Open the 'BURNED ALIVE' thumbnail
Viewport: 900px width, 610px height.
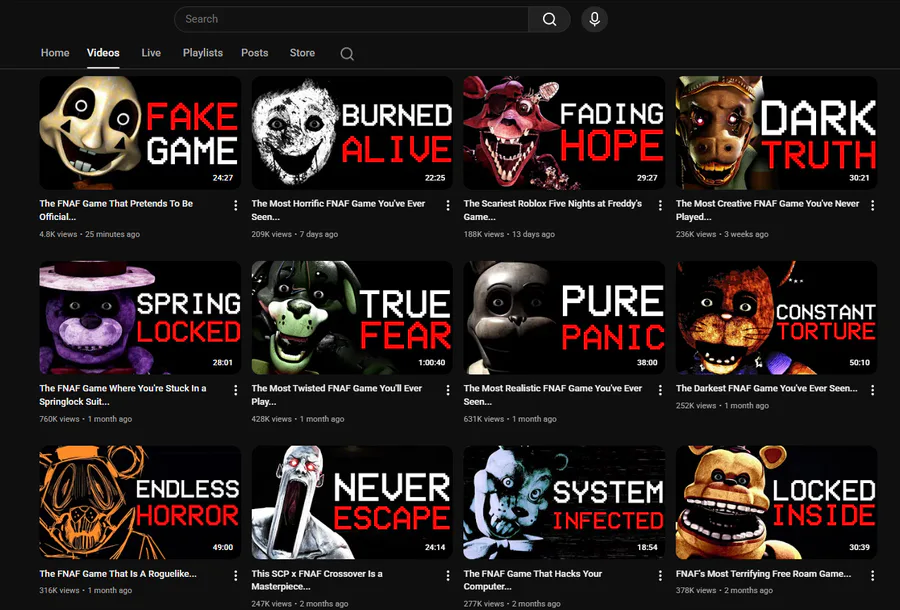(352, 133)
